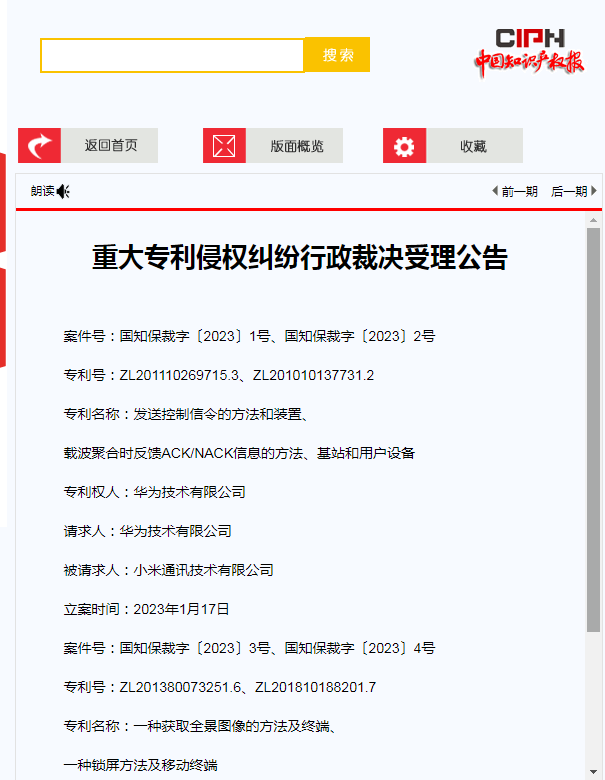Click the line 一种锁屏方法及移动终端
Screen dimensions: 605x780
(140, 765)
